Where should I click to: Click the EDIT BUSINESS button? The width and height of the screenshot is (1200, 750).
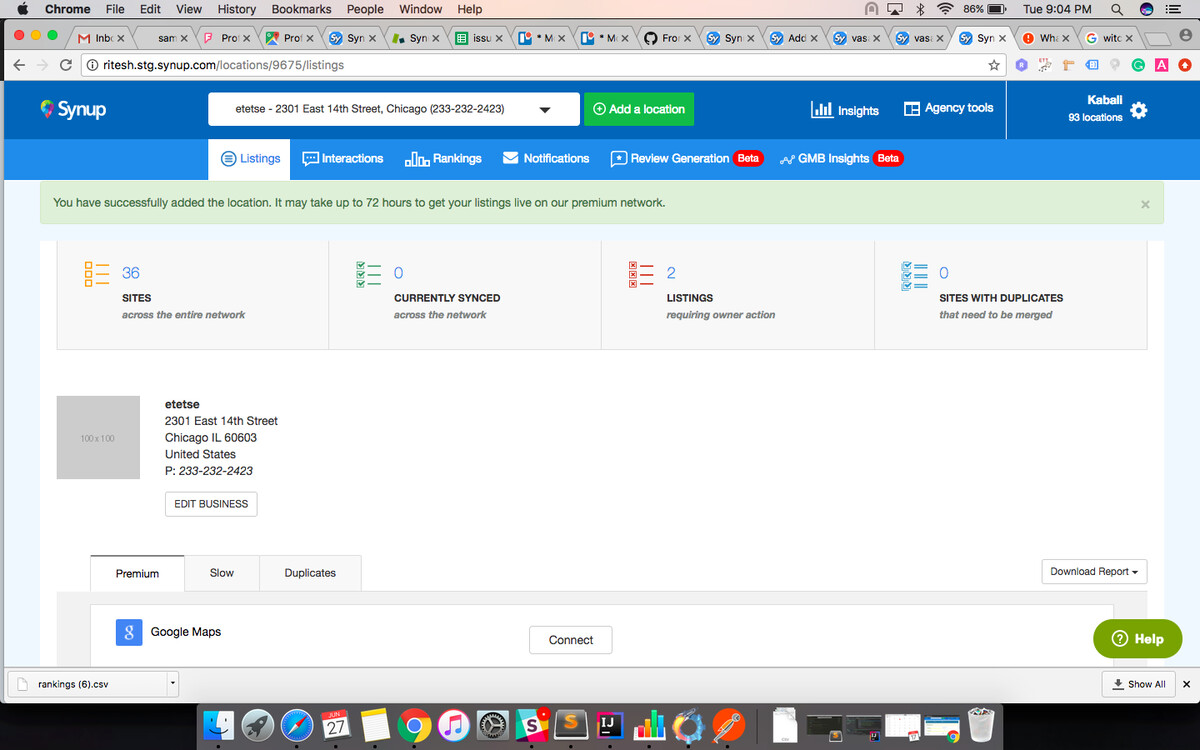tap(211, 504)
